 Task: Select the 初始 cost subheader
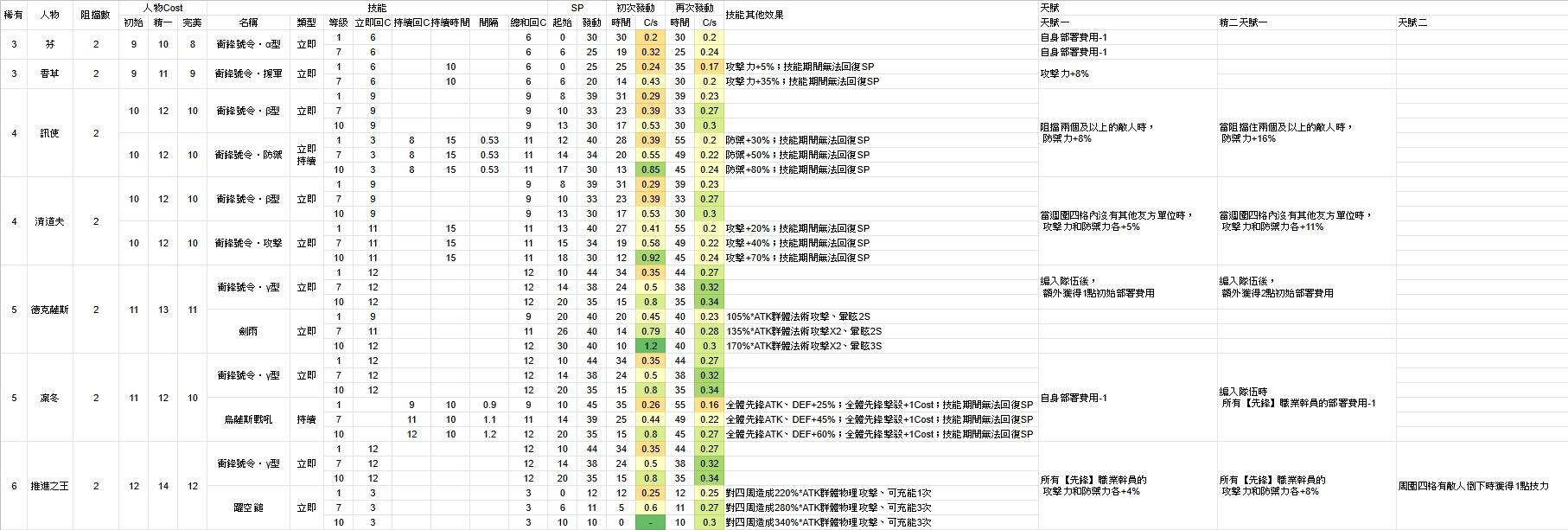coord(133,22)
